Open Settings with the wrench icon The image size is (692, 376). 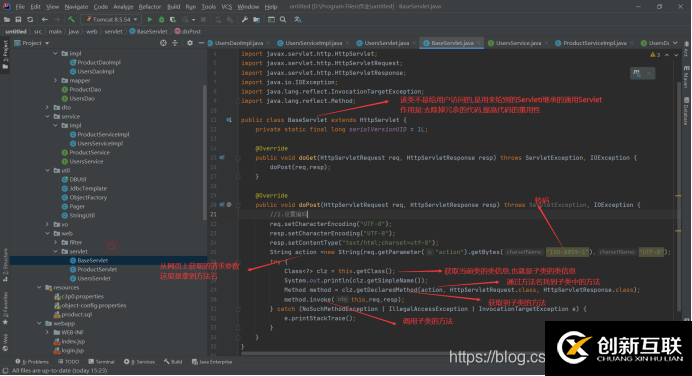pos(245,19)
